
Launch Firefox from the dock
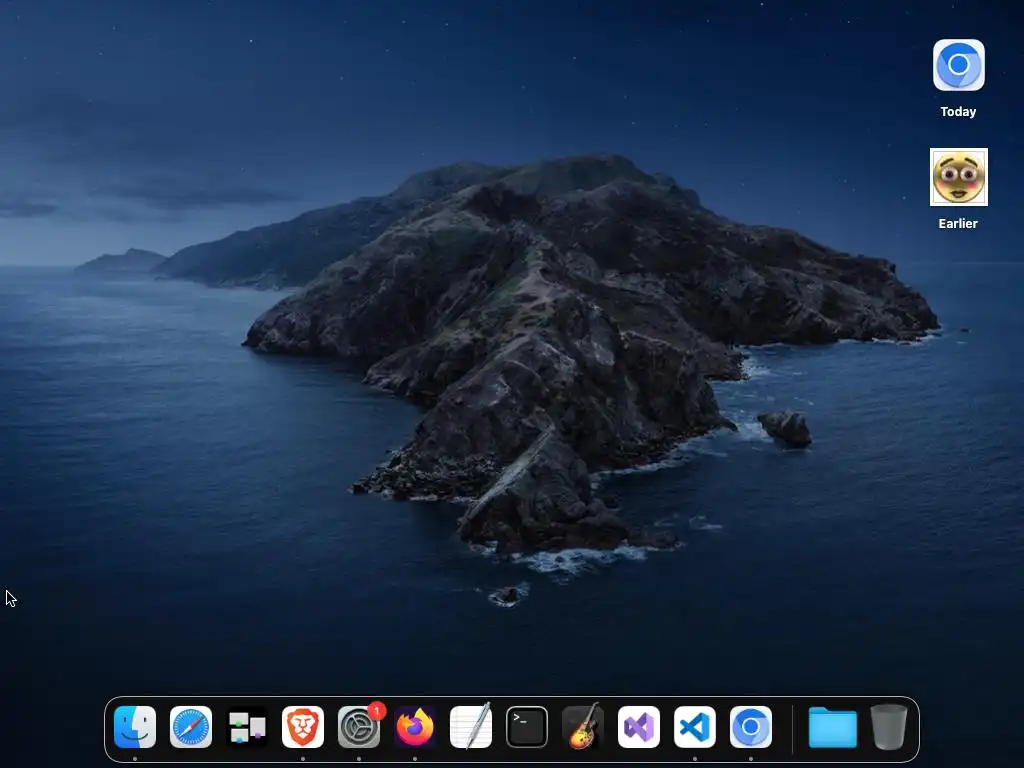415,726
